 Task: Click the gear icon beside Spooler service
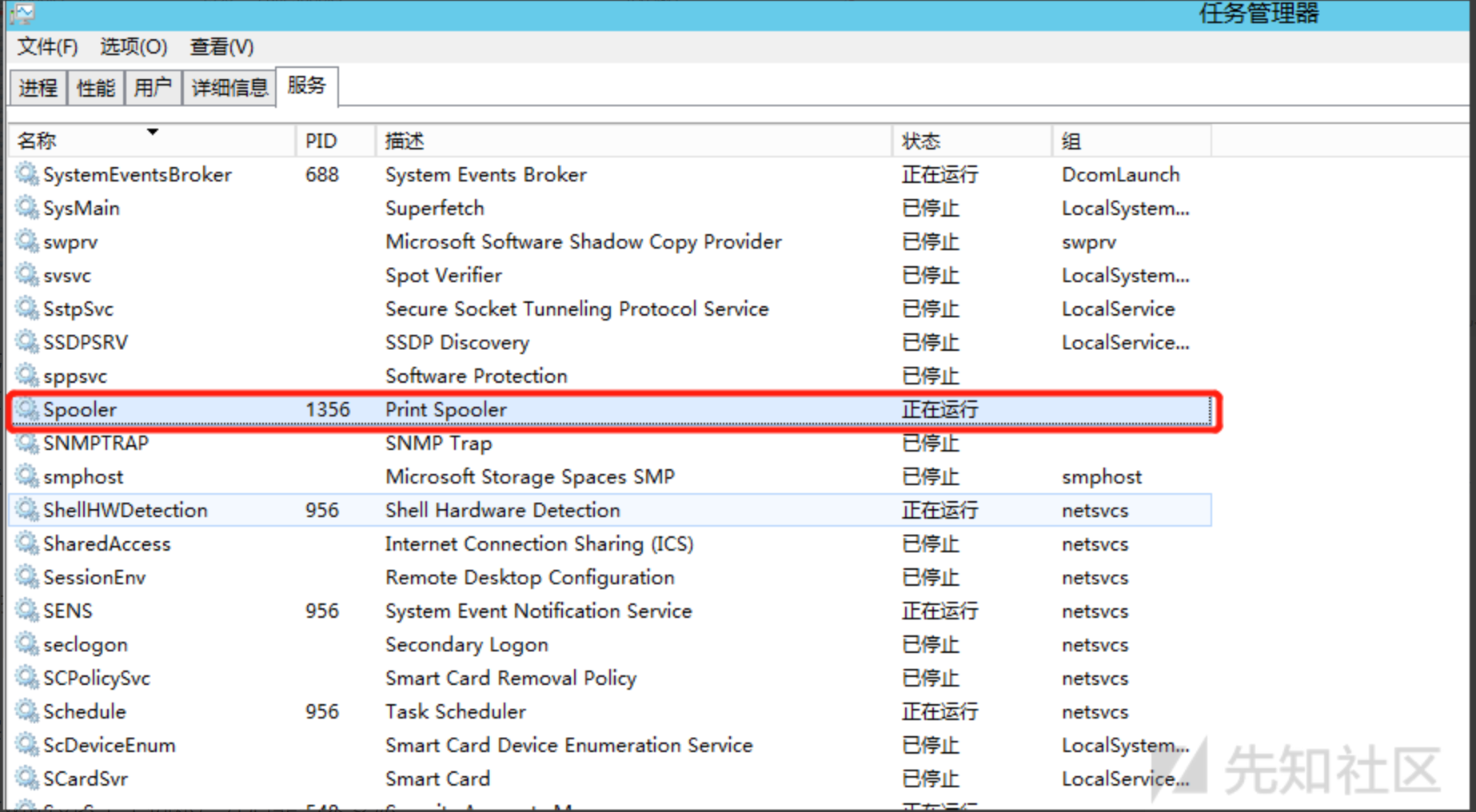[x=27, y=409]
